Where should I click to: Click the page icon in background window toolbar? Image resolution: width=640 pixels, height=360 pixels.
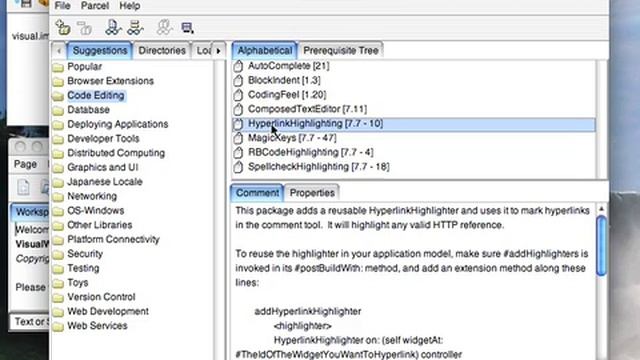point(23,187)
